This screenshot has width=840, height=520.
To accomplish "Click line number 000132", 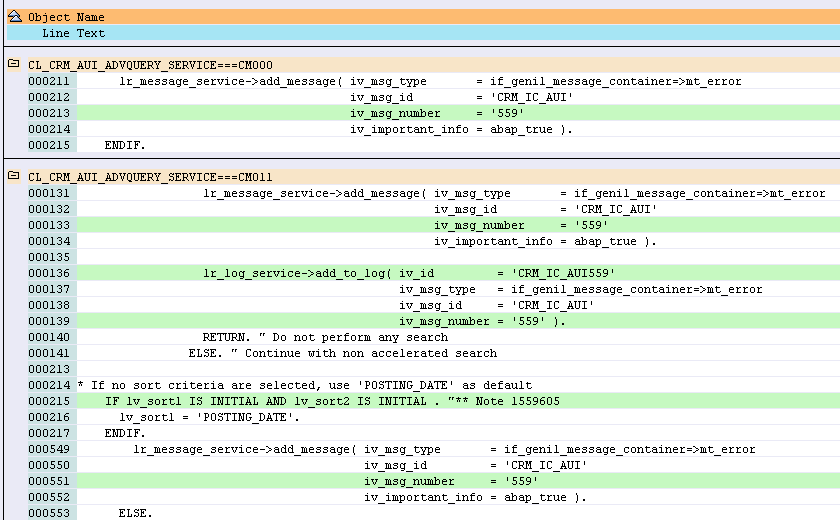I will [49, 209].
